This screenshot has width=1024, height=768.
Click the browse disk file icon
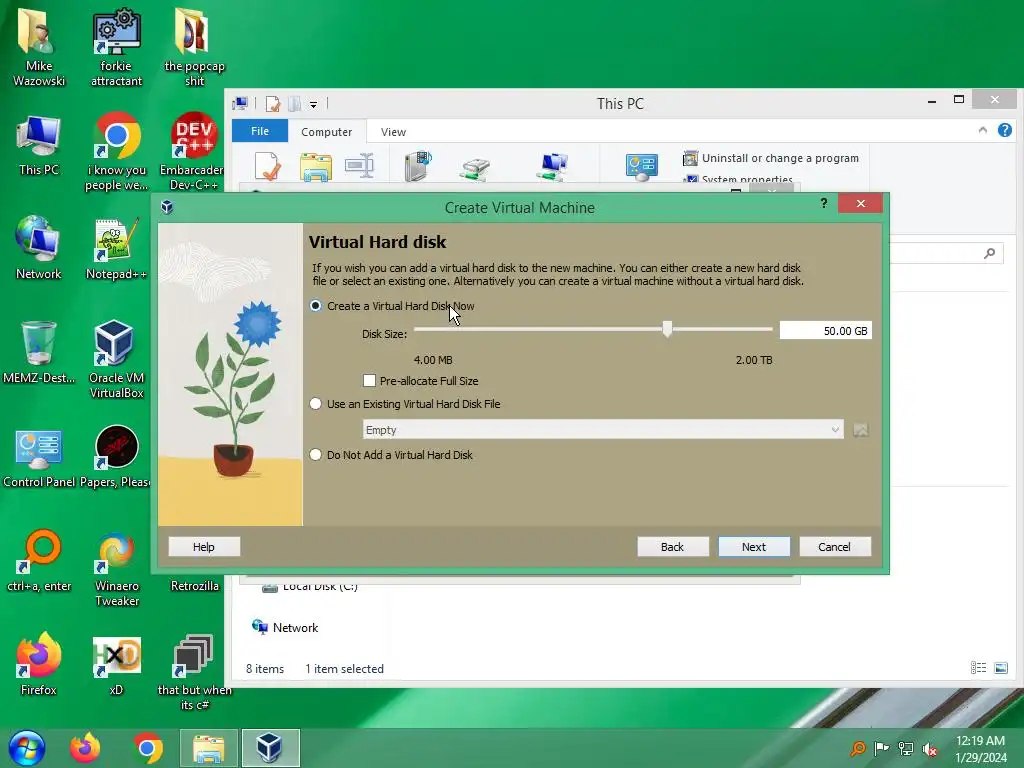861,430
